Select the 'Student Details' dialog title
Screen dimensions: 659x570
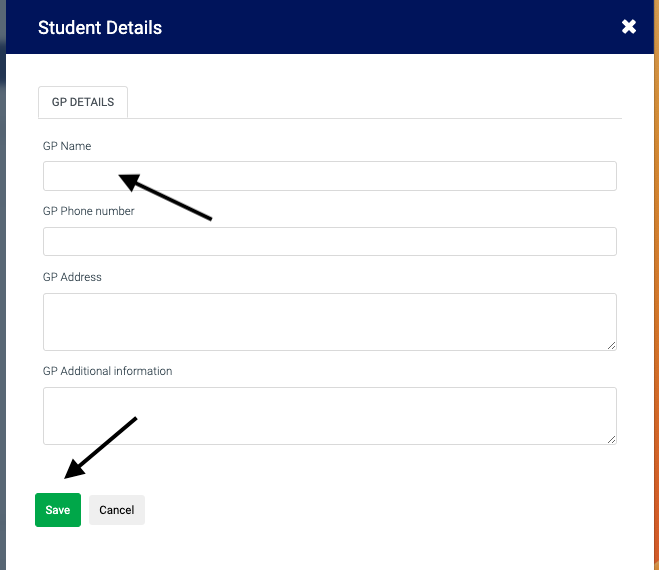point(100,28)
